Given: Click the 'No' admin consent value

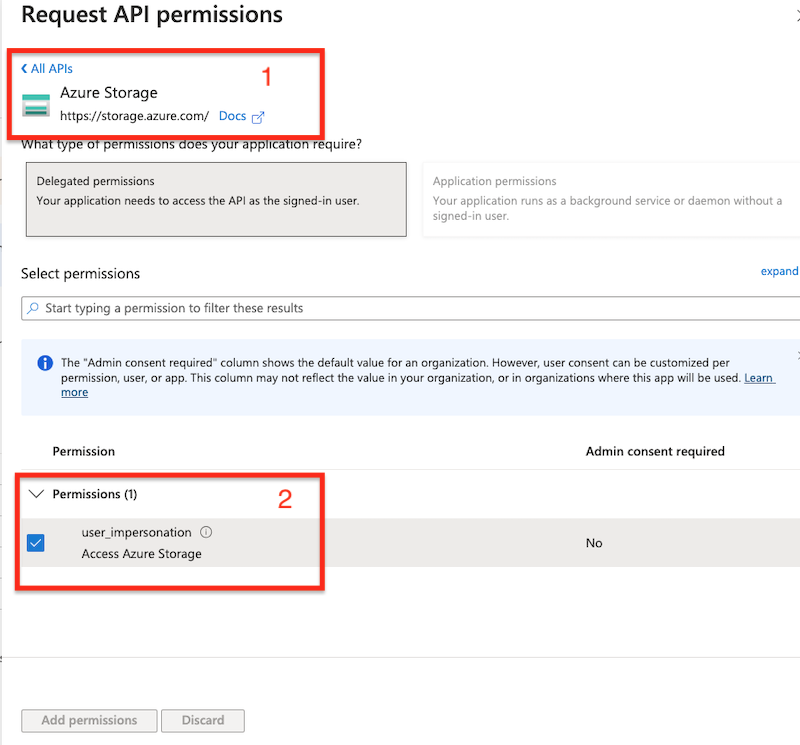Looking at the screenshot, I should pyautogui.click(x=594, y=543).
